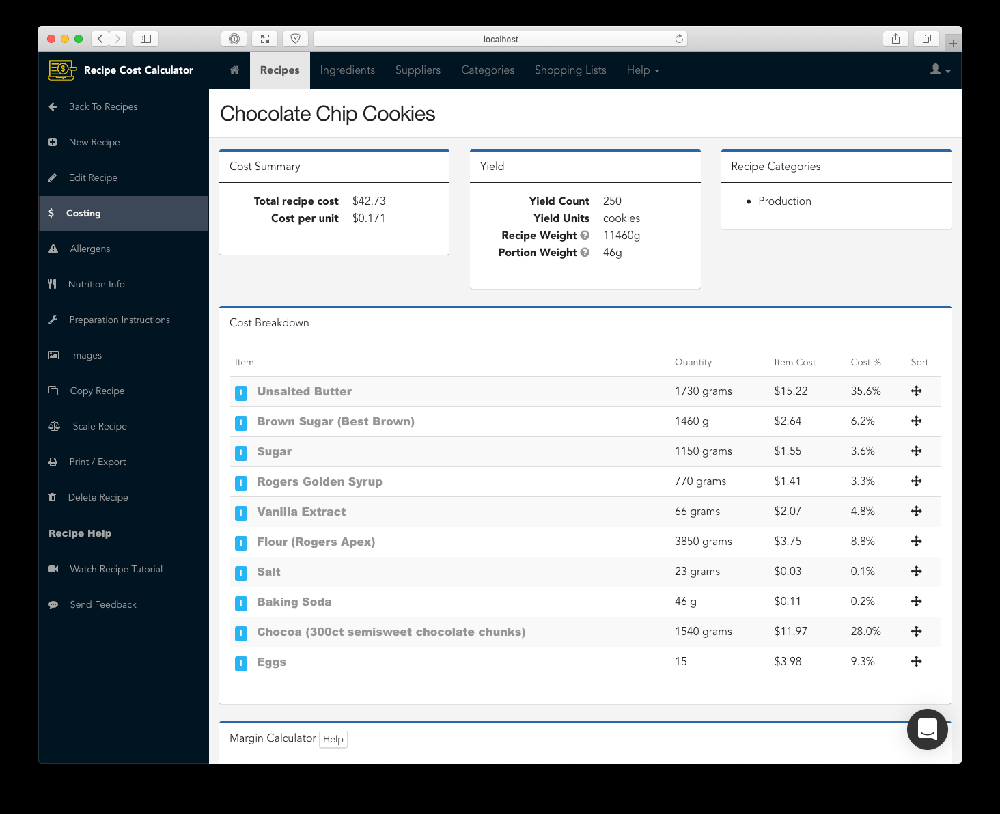Click sort handle for Rogers Golden Syrup
This screenshot has width=1000, height=814.
pyautogui.click(x=916, y=481)
